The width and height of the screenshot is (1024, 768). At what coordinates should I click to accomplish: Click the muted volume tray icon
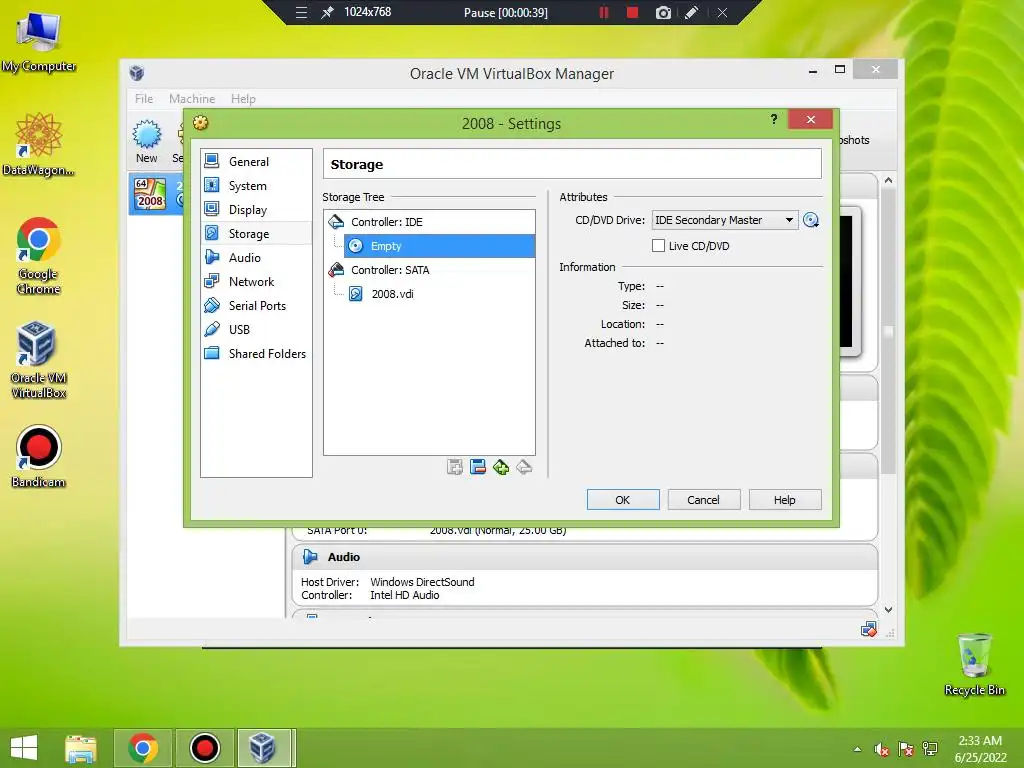click(x=882, y=749)
